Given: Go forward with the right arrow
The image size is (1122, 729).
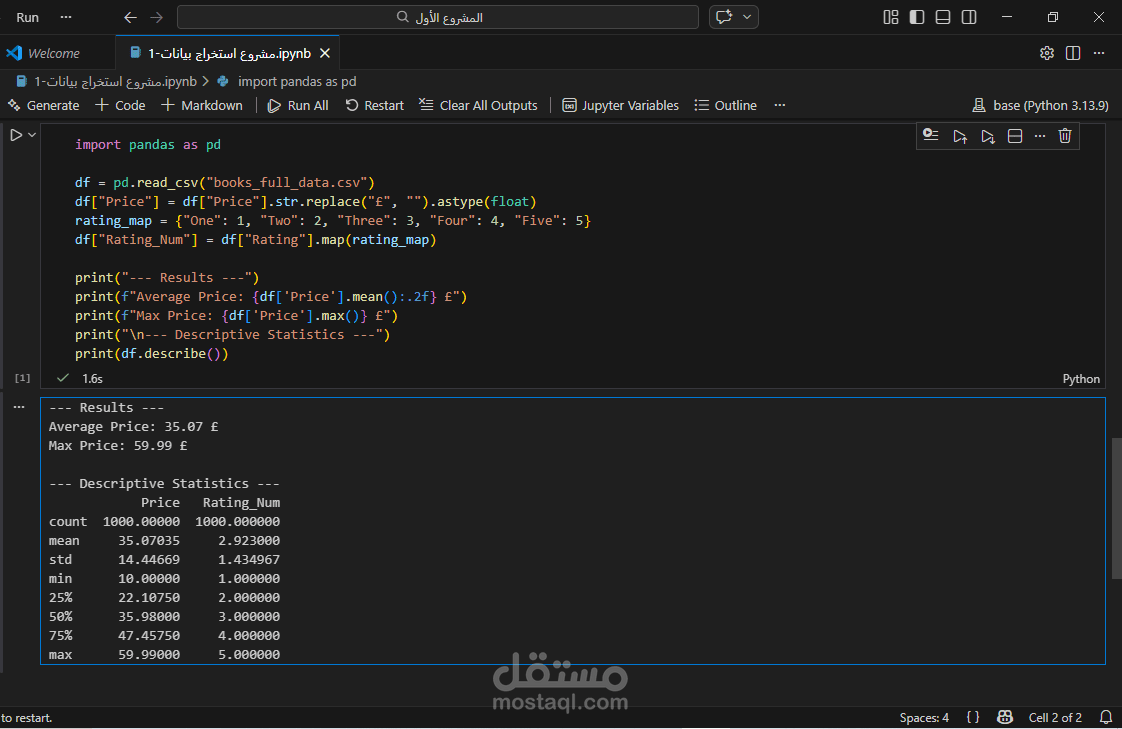Looking at the screenshot, I should tap(157, 17).
